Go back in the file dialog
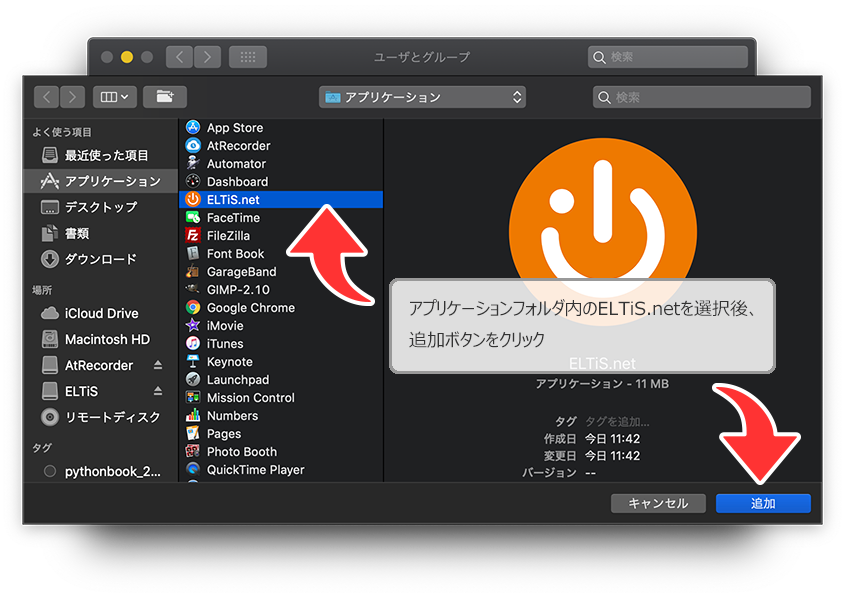 47,97
